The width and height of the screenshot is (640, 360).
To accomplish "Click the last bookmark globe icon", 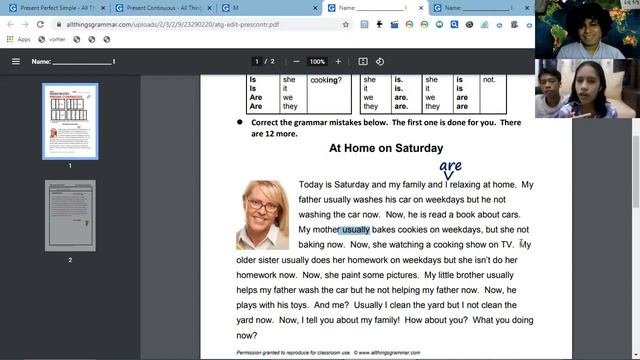I will coord(107,39).
